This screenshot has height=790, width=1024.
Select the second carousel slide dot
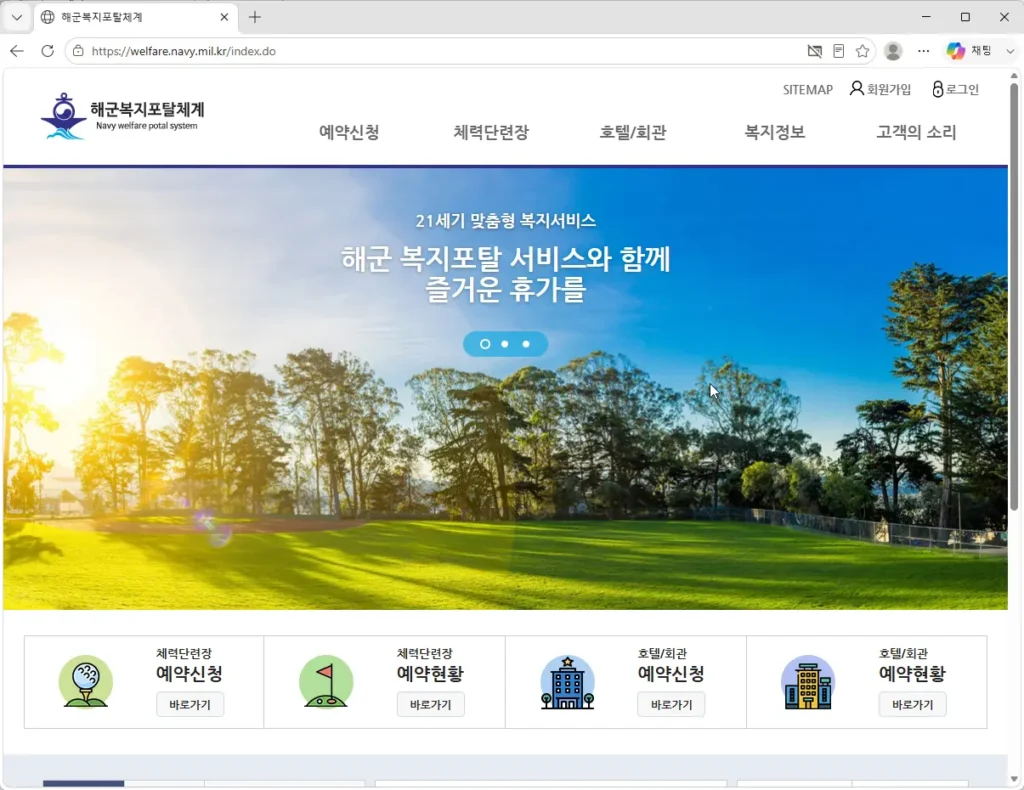505,344
